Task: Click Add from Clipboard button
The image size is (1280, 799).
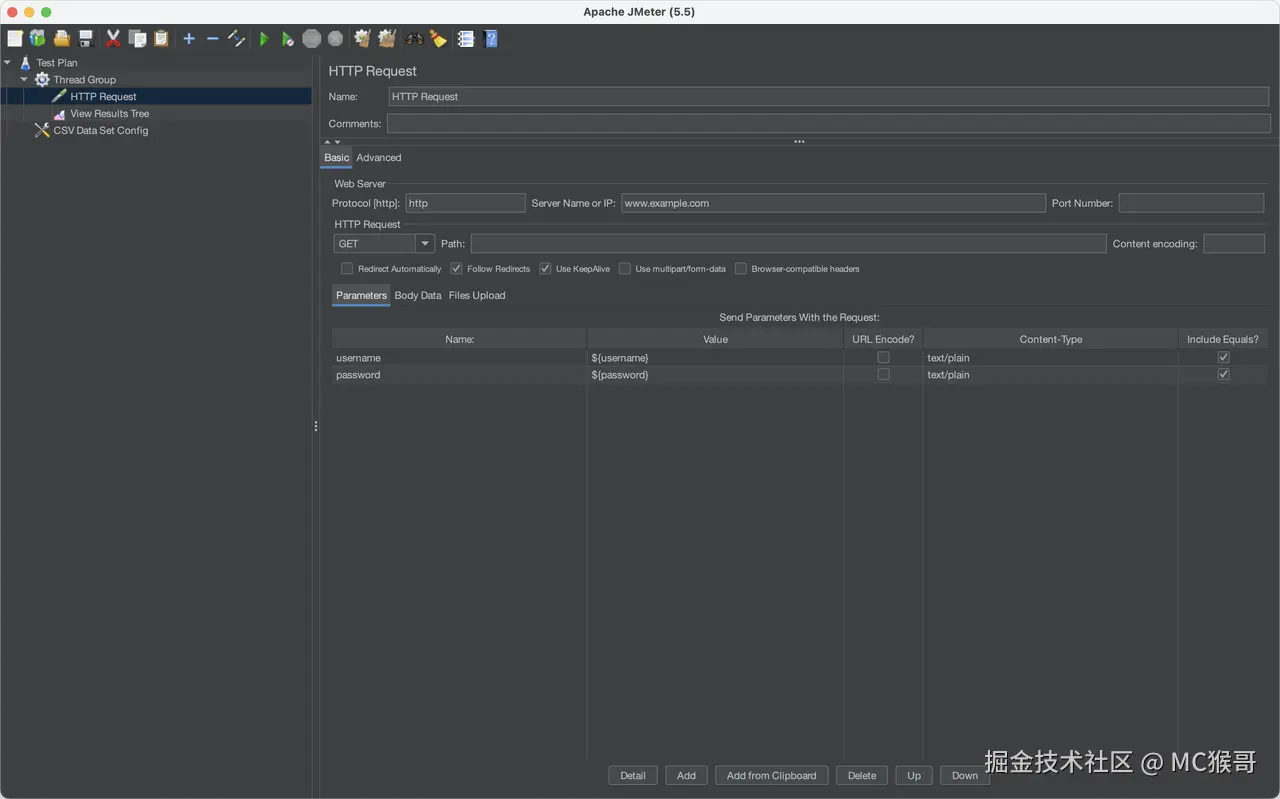Action: click(771, 776)
